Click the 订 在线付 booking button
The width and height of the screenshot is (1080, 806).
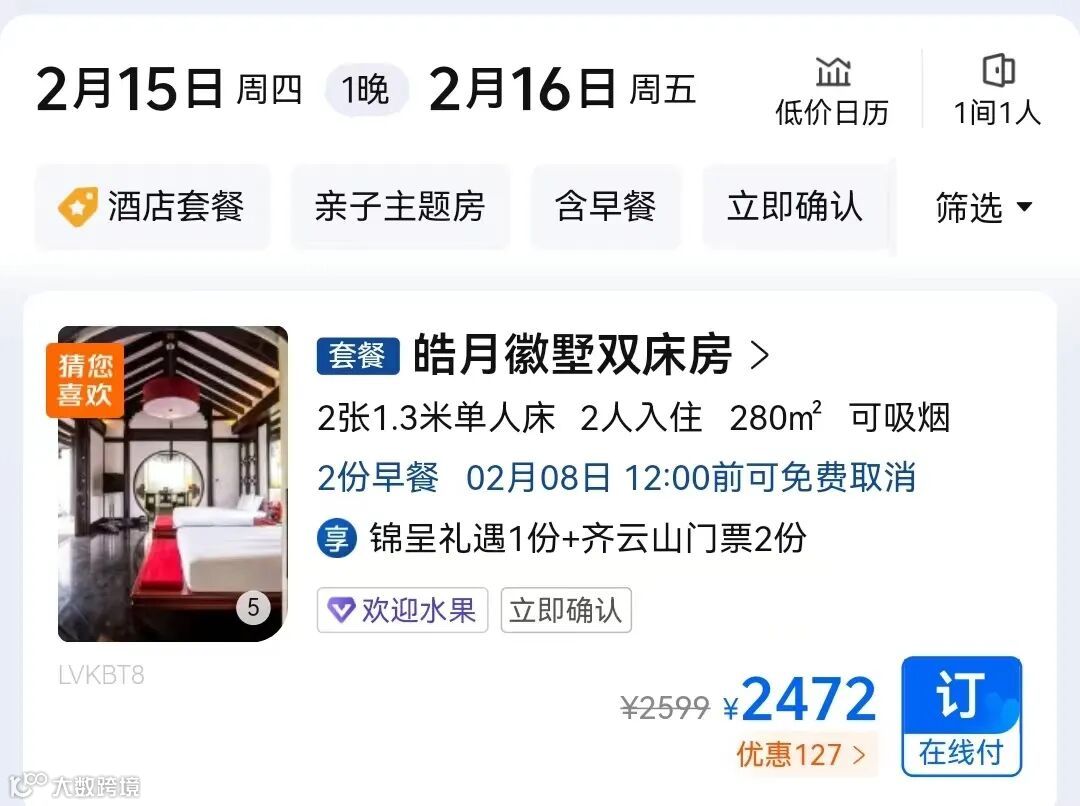[962, 716]
